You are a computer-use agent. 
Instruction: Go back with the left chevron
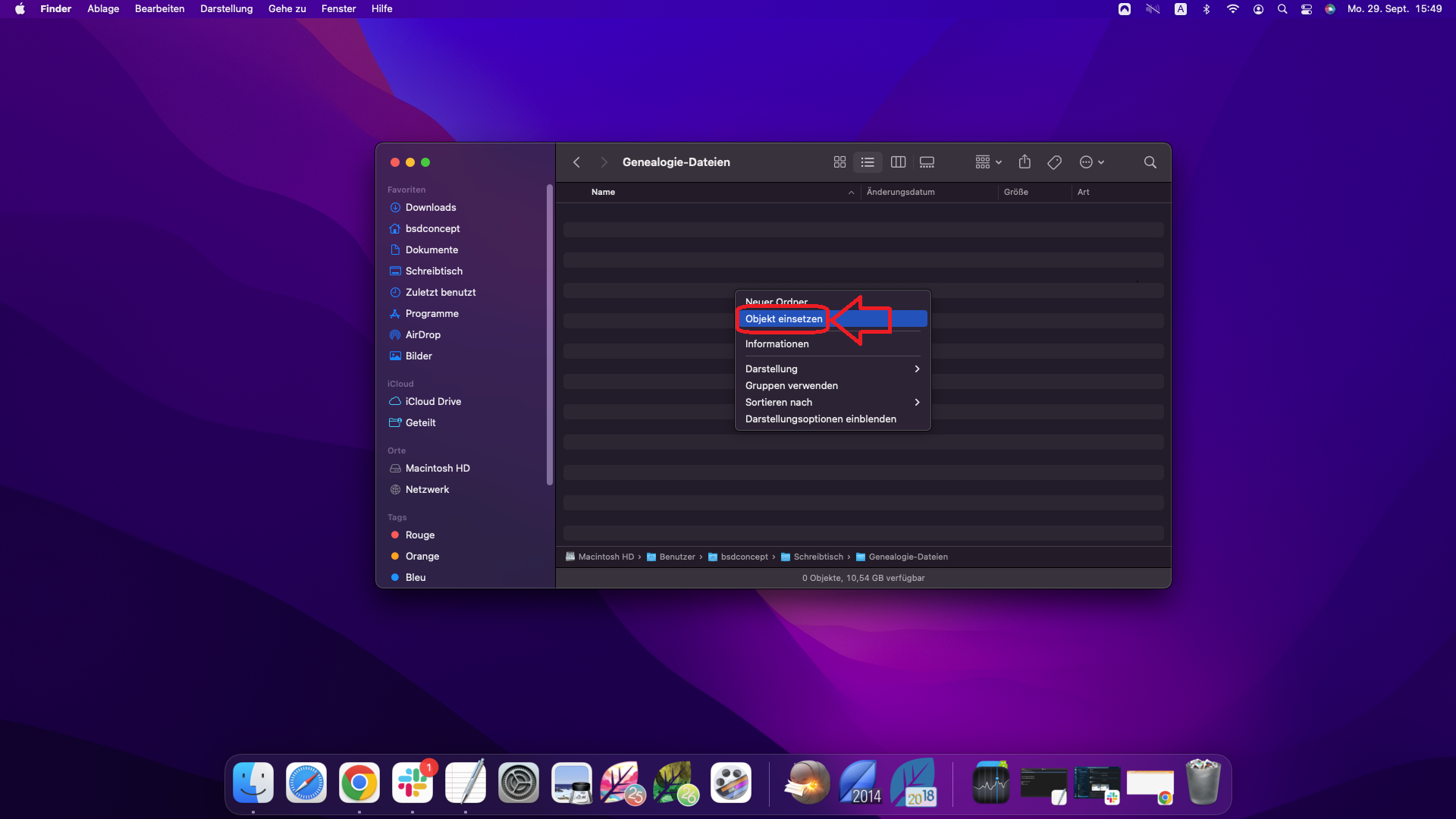(x=576, y=162)
